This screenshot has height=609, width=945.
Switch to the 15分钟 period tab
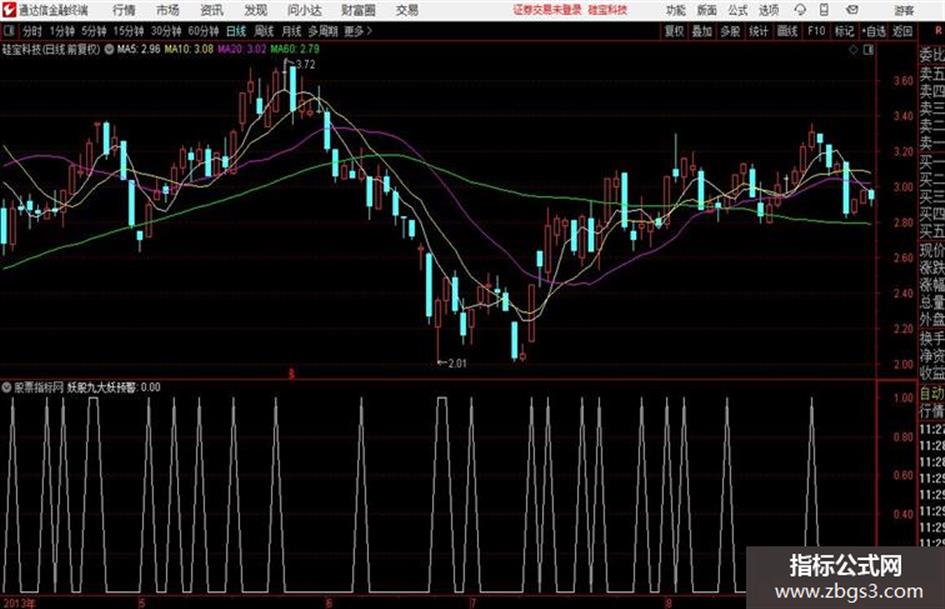[129, 31]
